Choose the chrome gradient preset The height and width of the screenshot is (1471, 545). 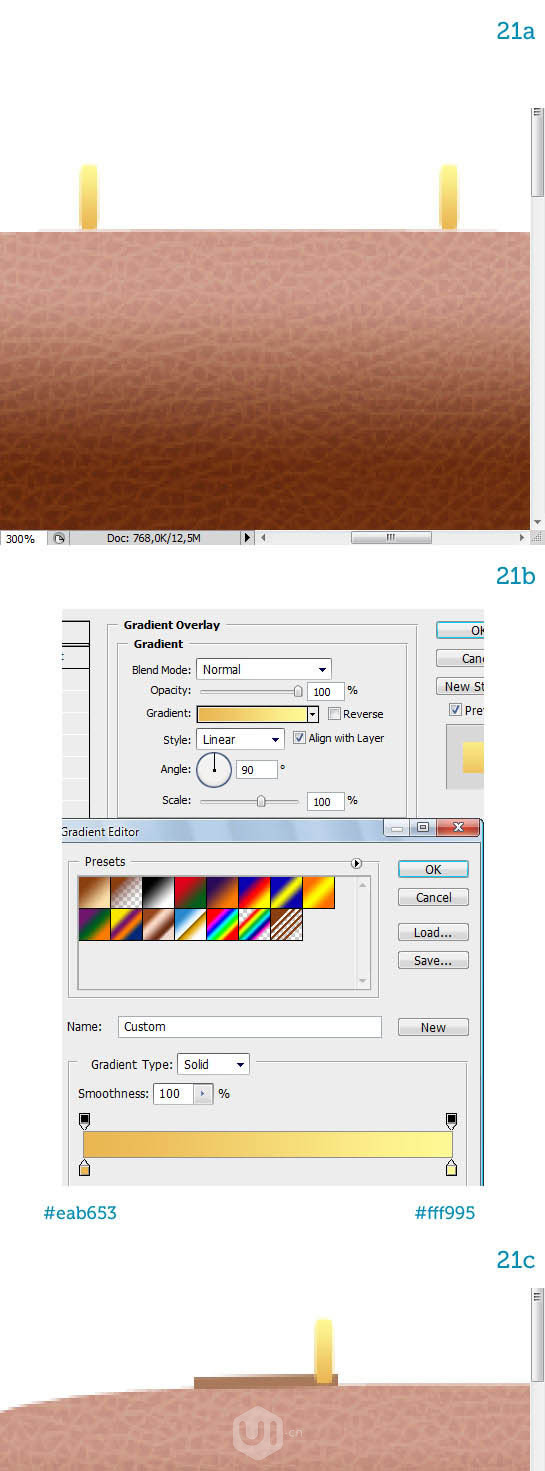tap(190, 924)
